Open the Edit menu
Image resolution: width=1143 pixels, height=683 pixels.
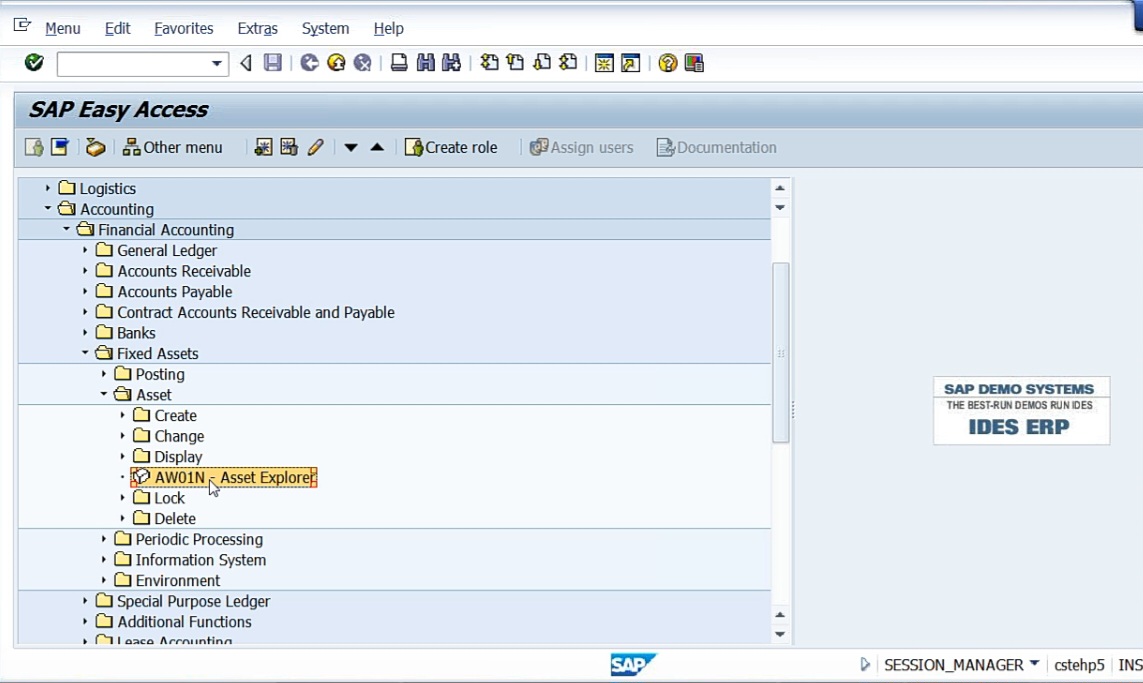[117, 28]
